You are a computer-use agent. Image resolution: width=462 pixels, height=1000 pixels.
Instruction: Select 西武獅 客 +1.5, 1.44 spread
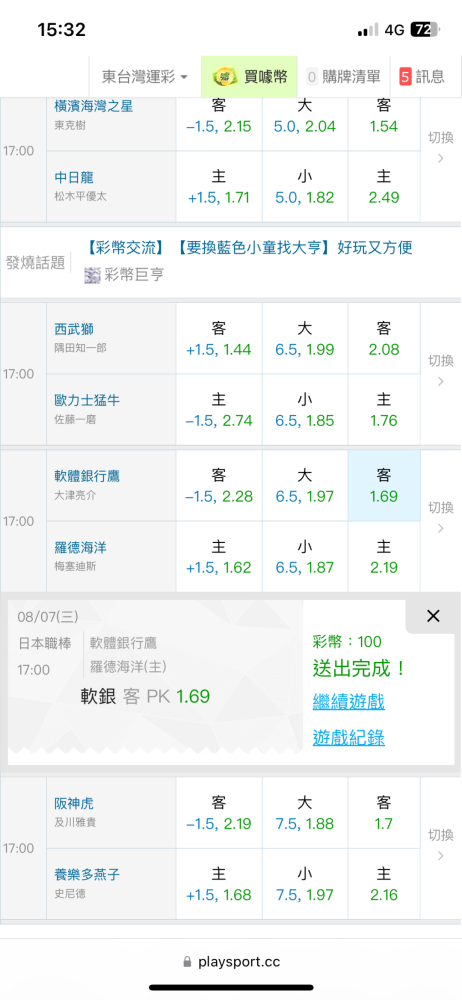pyautogui.click(x=219, y=339)
